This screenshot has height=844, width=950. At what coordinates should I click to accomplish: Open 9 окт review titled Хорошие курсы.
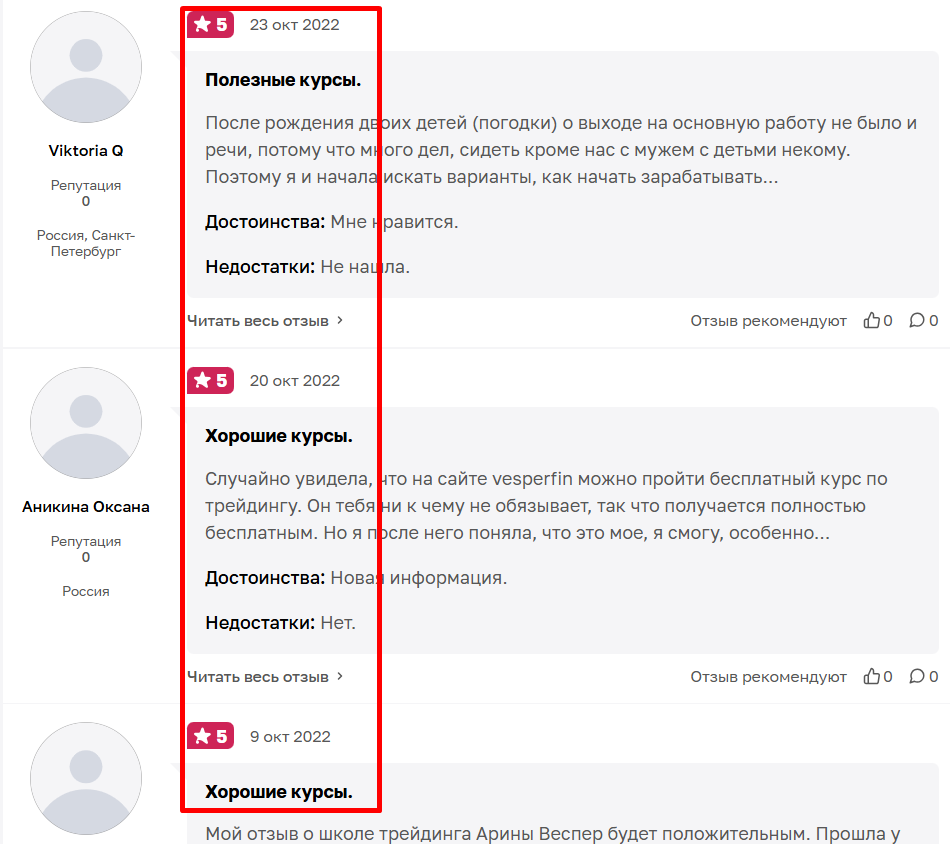279,792
